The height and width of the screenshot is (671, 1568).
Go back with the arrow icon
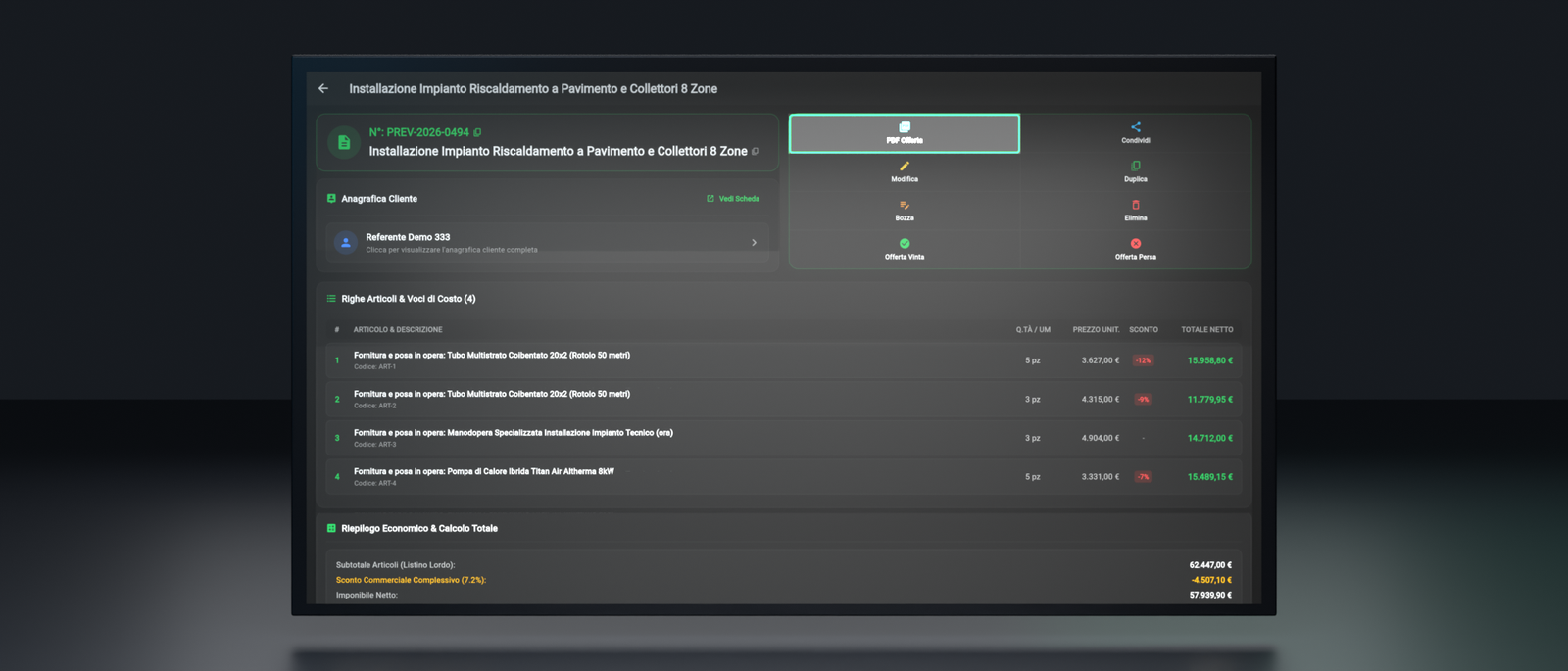tap(323, 88)
